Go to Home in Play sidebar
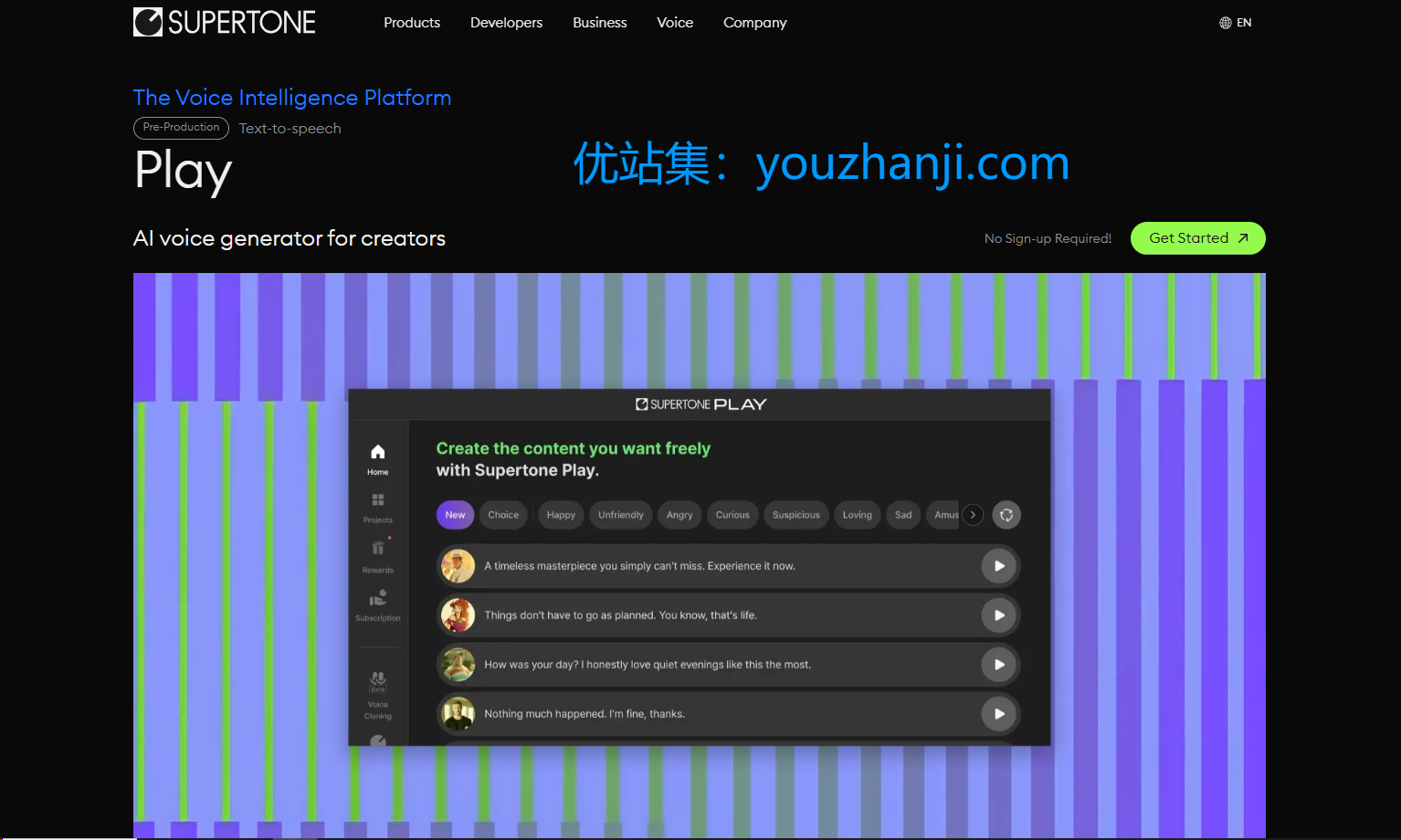 (378, 459)
